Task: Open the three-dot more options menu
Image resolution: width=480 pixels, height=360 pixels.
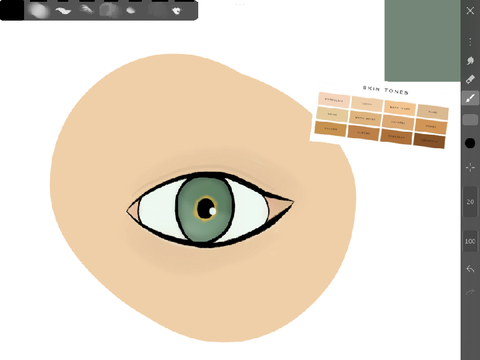Action: coord(470,42)
